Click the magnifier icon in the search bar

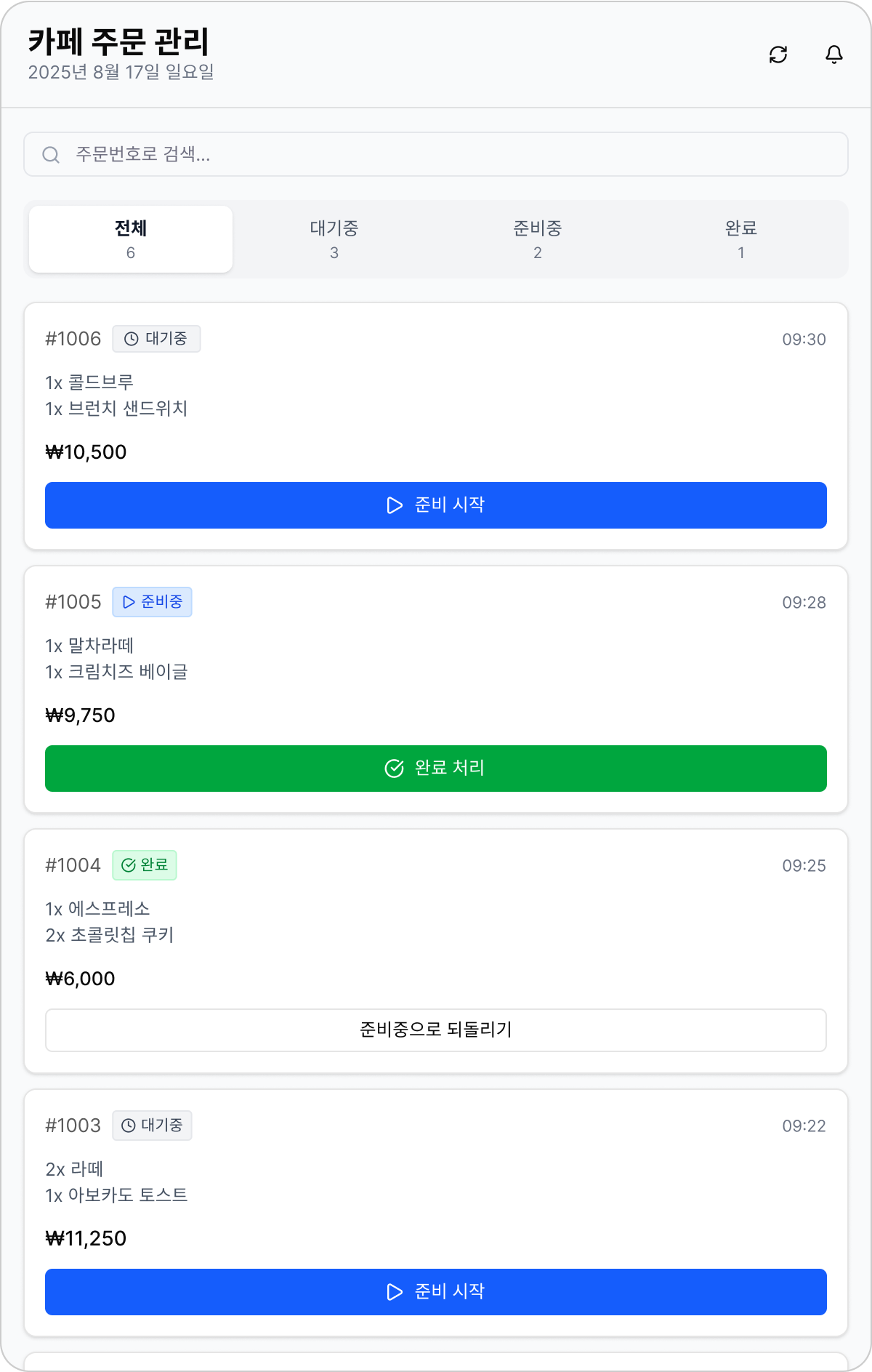point(51,155)
